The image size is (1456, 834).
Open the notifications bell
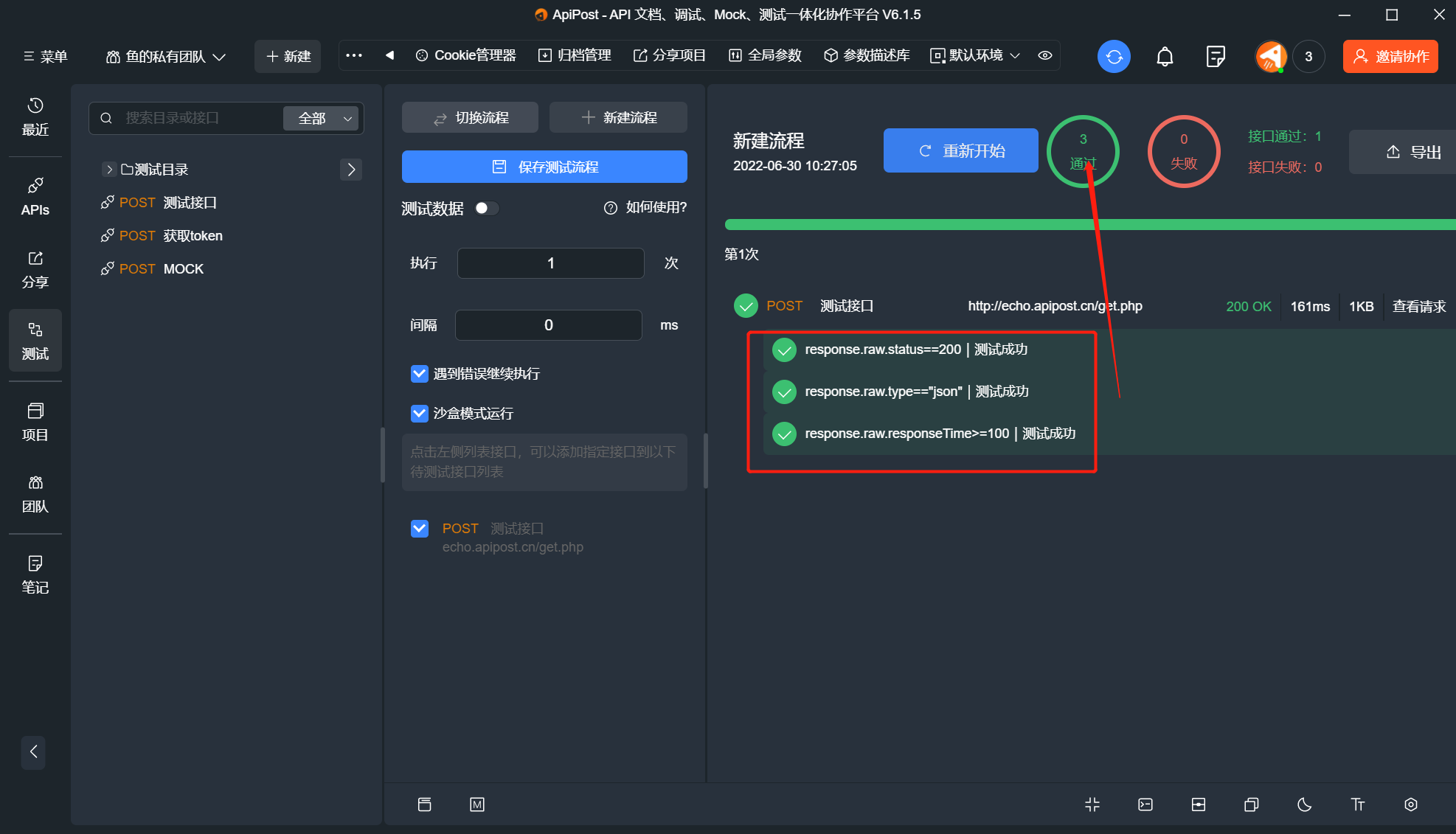click(x=1165, y=56)
